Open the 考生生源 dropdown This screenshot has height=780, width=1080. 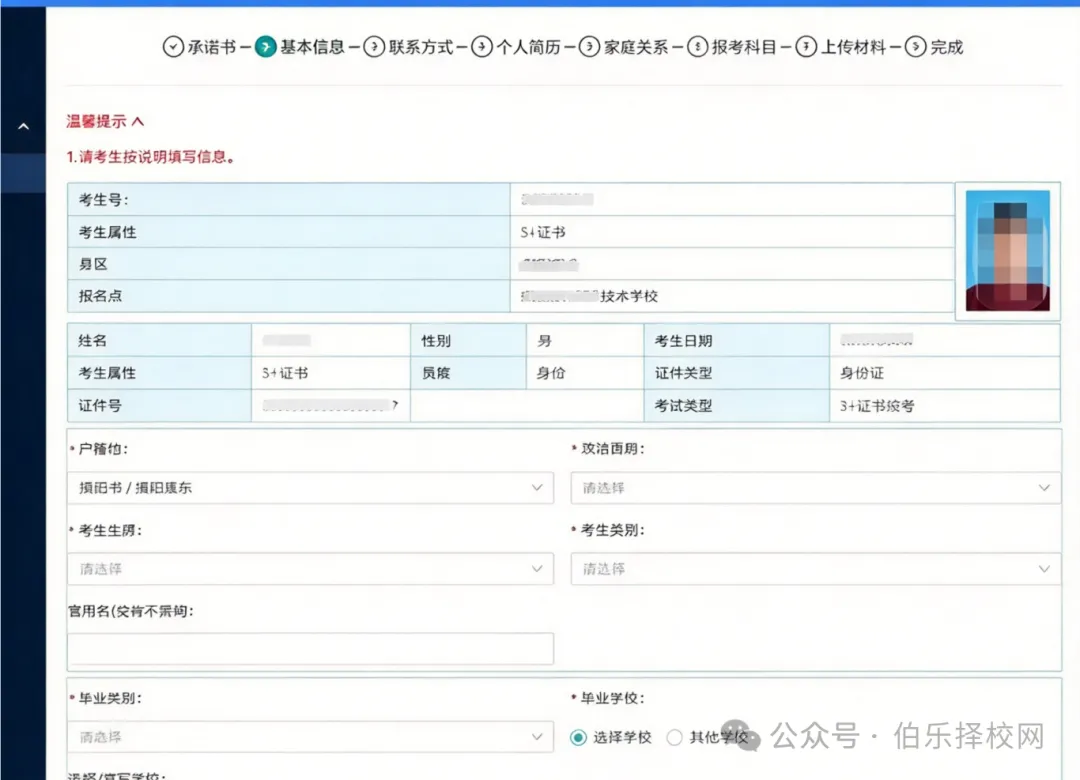click(311, 568)
